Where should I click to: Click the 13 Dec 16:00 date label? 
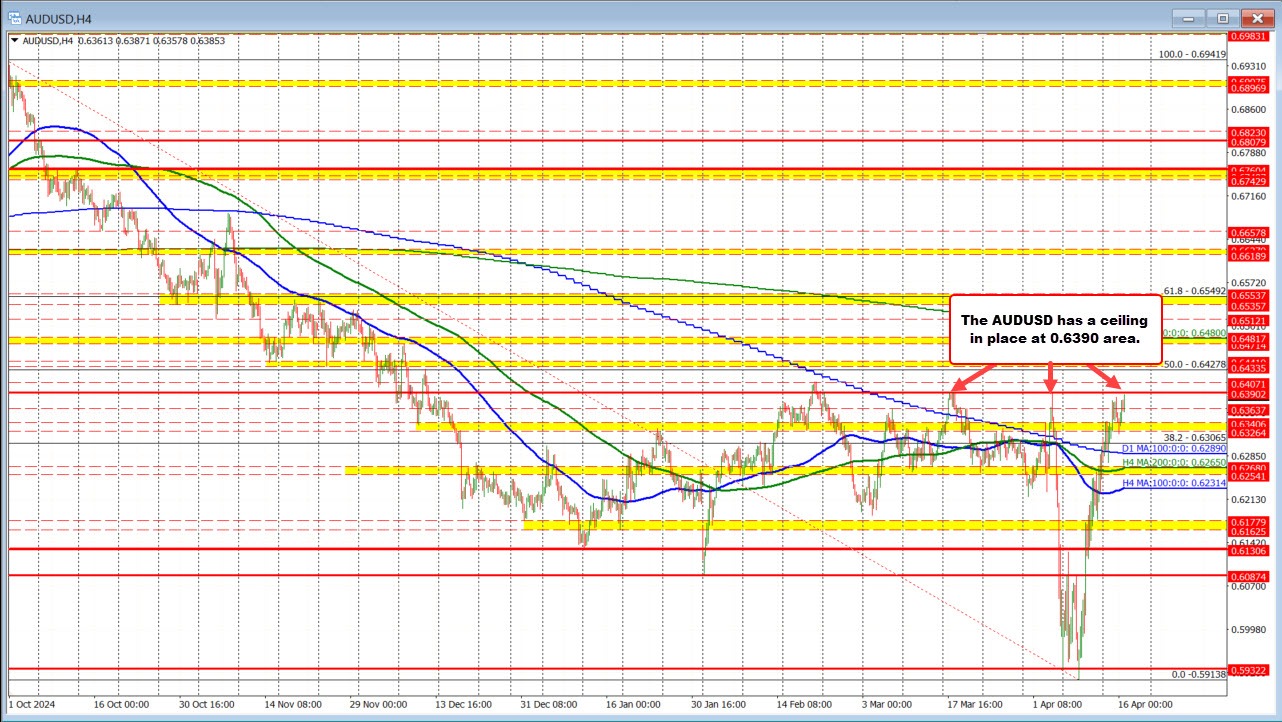tap(463, 704)
